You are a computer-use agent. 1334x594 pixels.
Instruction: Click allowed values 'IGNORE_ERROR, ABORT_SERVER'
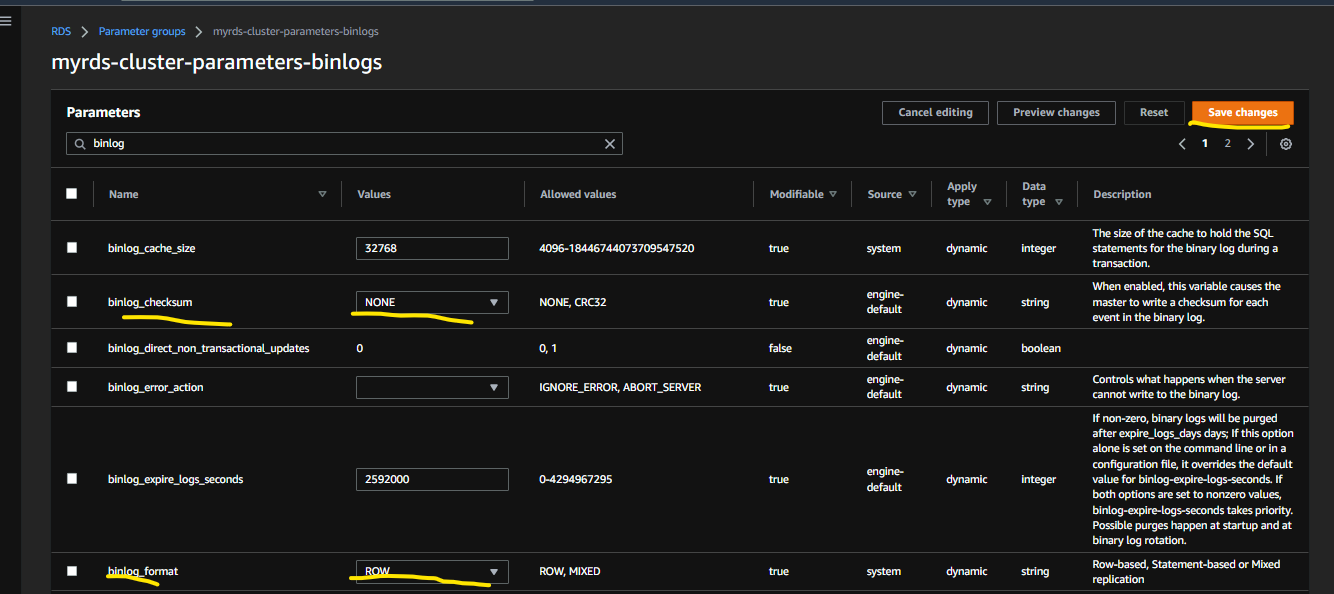(x=620, y=387)
